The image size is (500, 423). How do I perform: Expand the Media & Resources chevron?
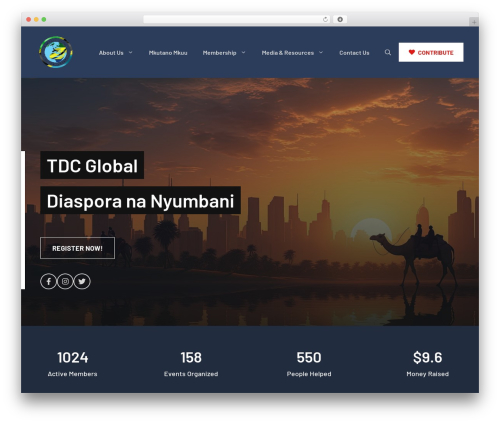(x=321, y=52)
